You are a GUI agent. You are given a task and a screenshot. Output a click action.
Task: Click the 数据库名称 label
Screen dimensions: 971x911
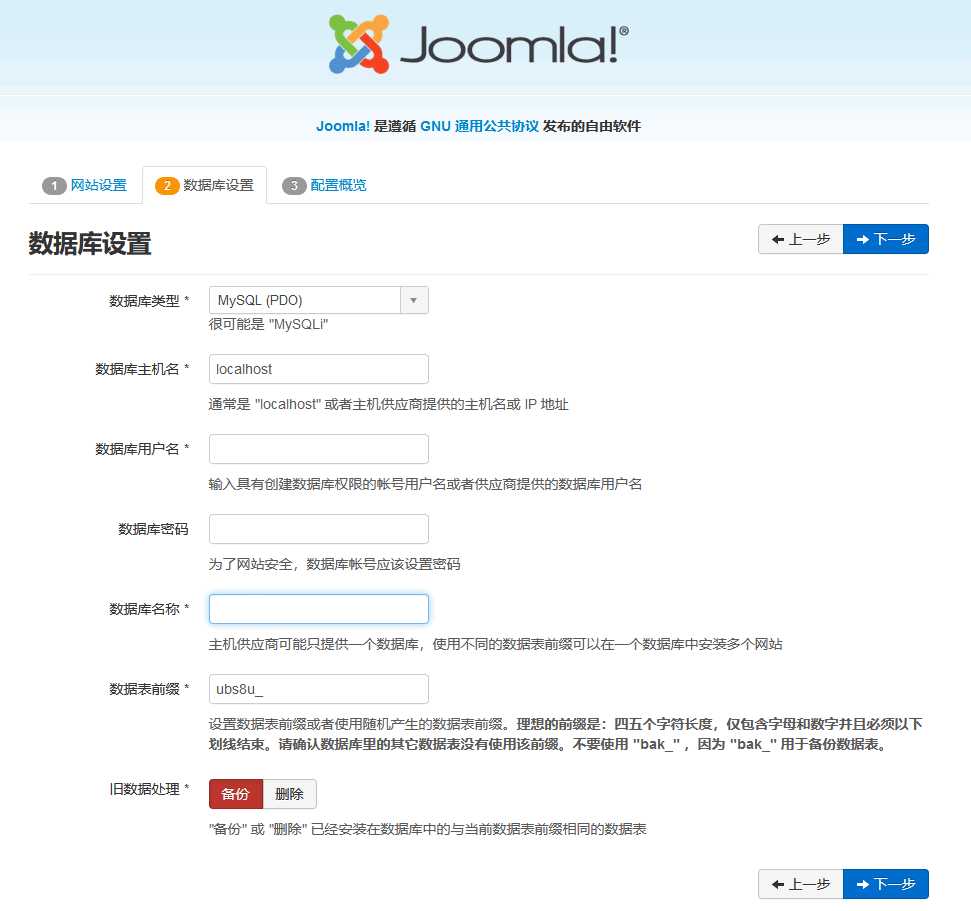click(149, 609)
